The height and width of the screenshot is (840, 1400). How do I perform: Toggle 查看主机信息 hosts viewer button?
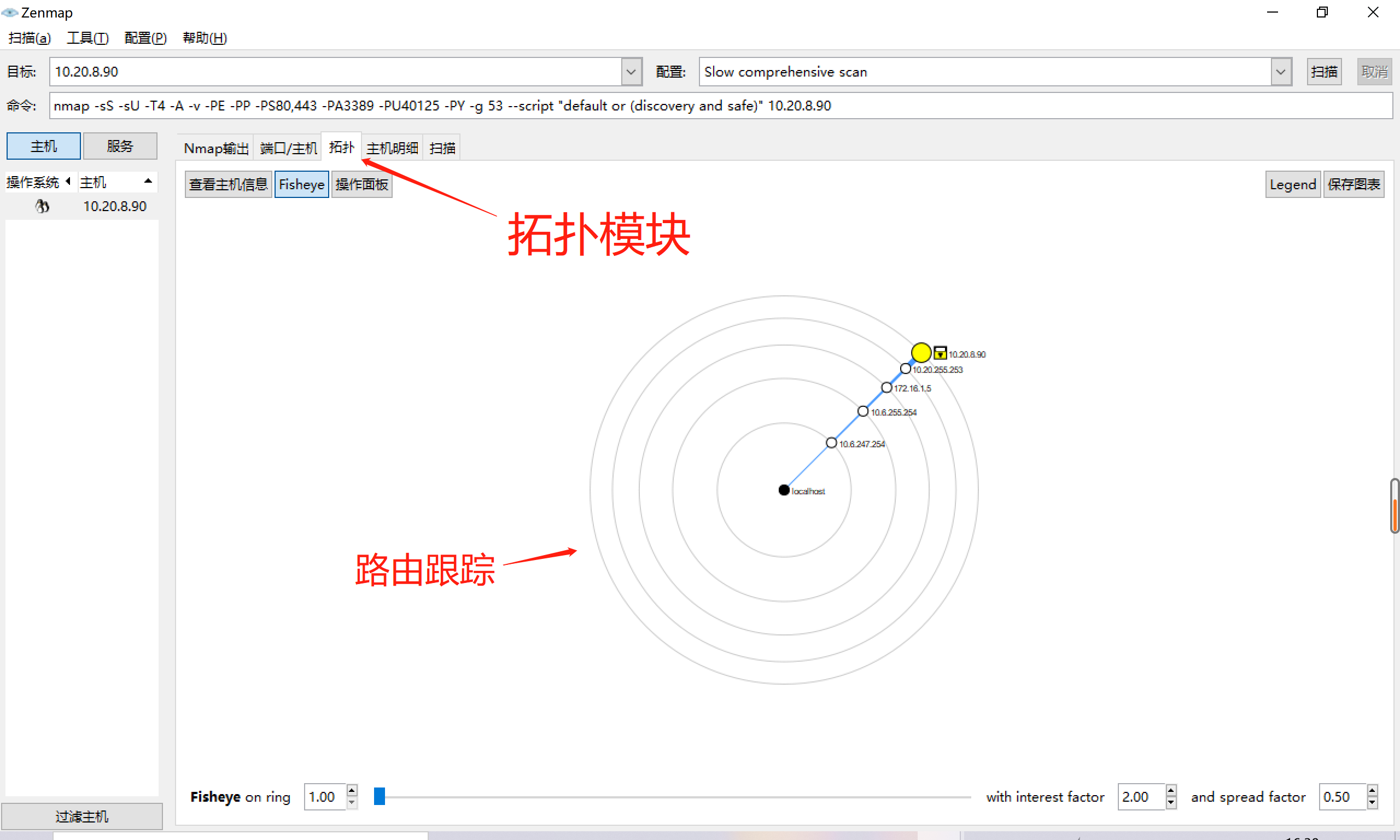pos(228,184)
